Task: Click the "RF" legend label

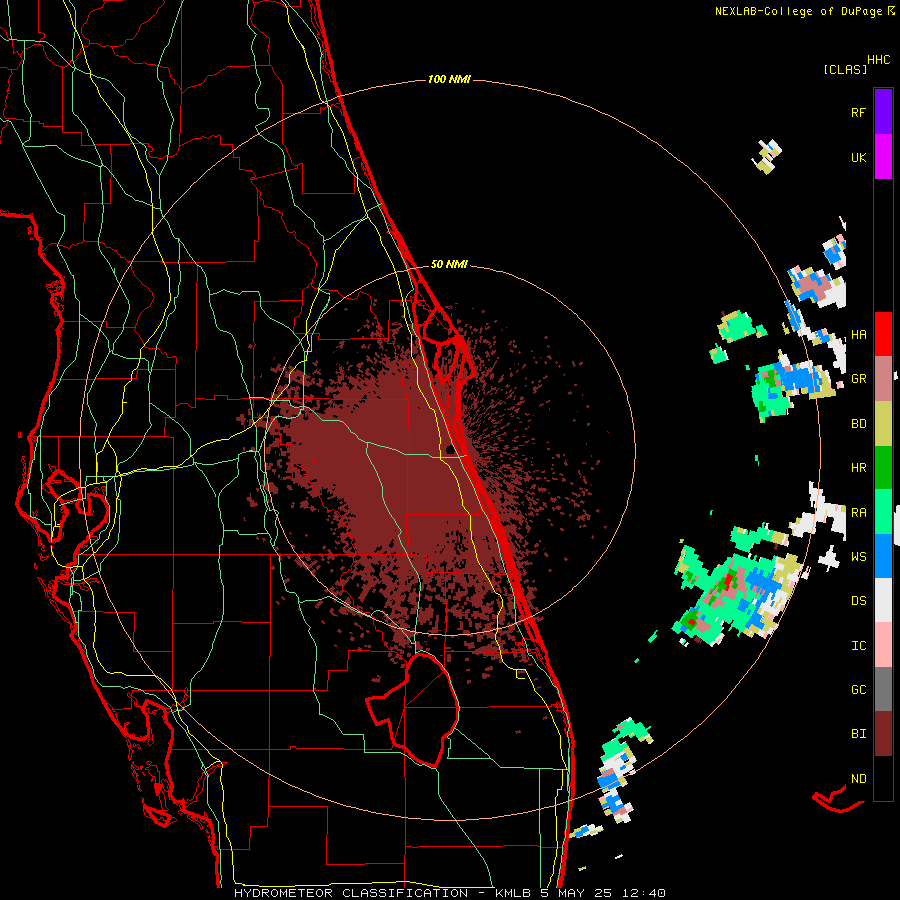Action: tap(858, 112)
